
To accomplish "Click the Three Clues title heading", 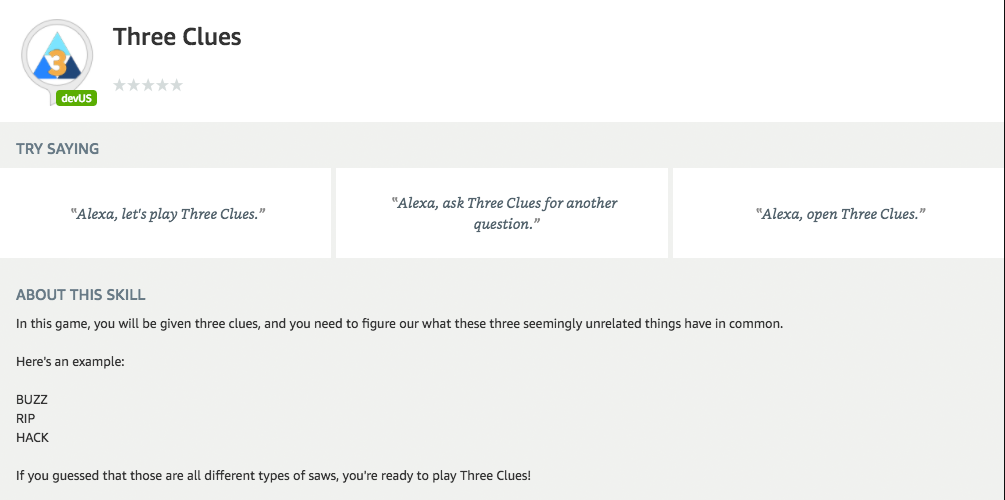I will pos(177,37).
